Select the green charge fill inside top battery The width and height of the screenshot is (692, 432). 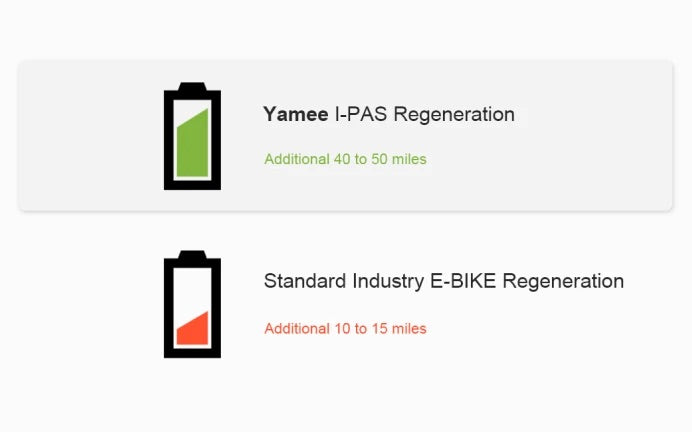click(x=192, y=143)
